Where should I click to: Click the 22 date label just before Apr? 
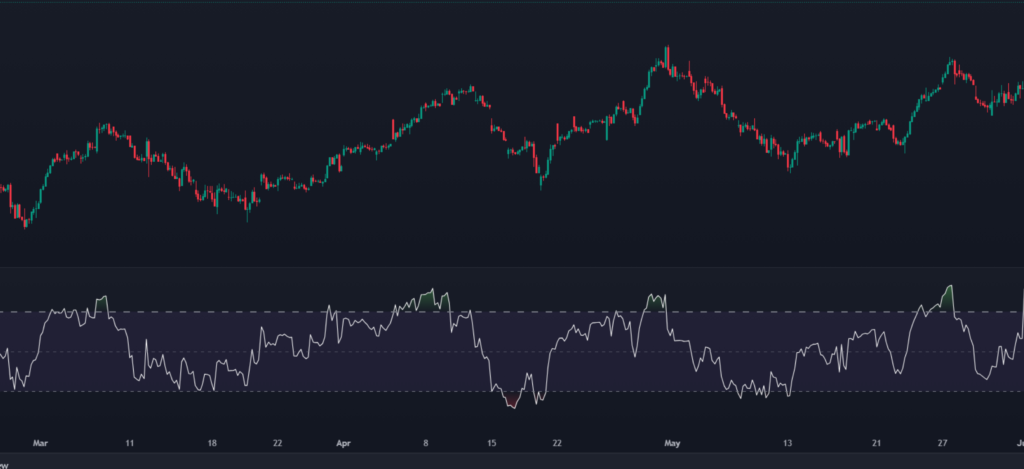tap(278, 444)
